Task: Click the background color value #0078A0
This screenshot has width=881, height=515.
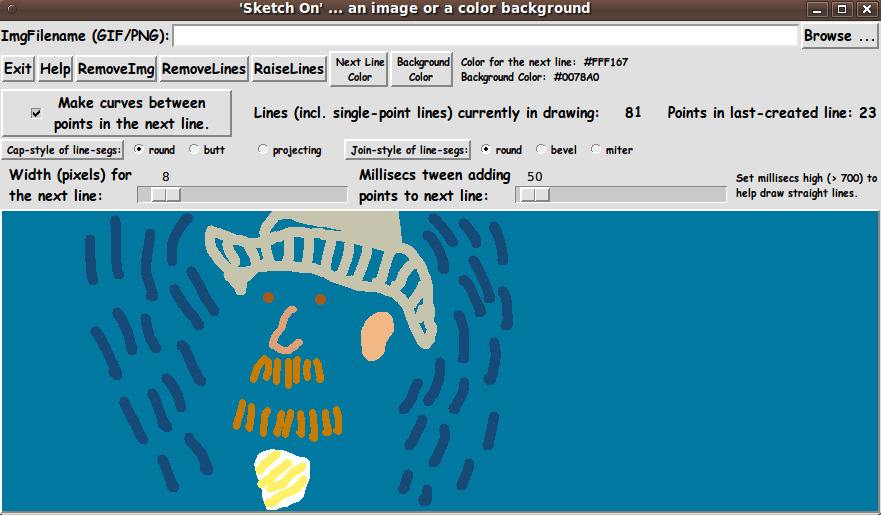Action: [x=576, y=77]
